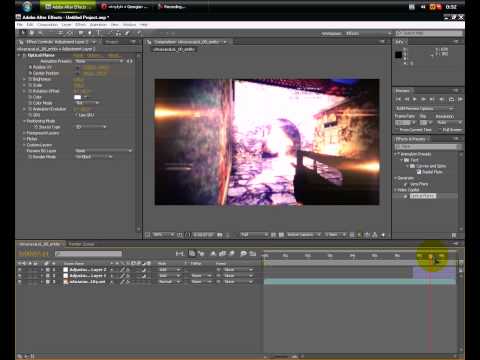Create new bin in Effects & Presets
This screenshot has width=480, height=360.
454,235
